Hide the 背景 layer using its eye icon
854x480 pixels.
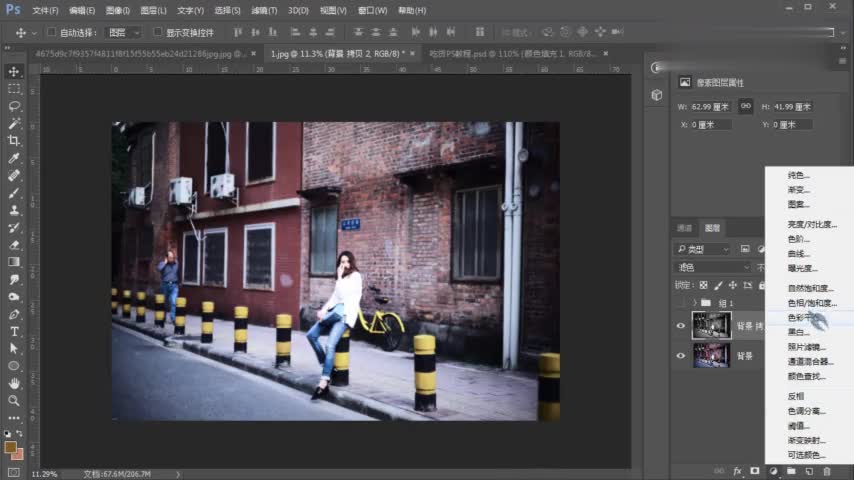click(x=681, y=355)
